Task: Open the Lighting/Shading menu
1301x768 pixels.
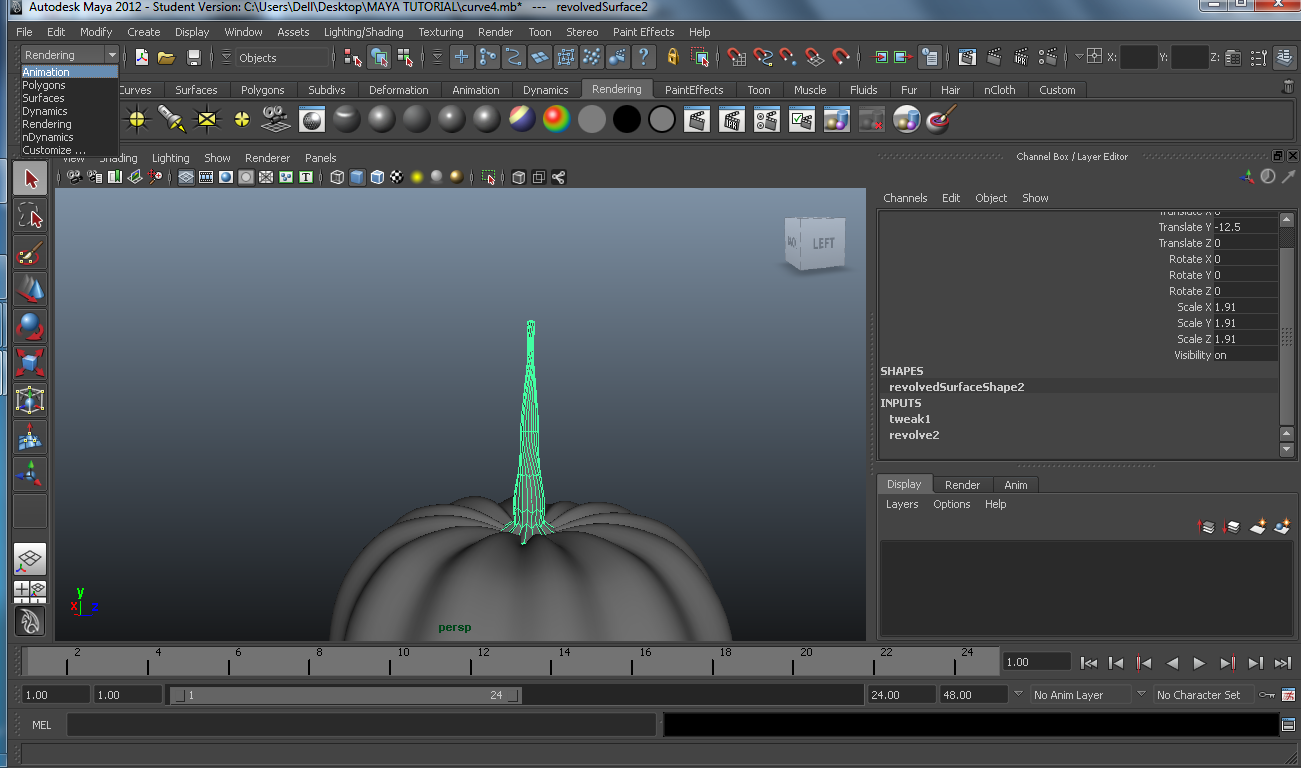Action: pos(364,32)
